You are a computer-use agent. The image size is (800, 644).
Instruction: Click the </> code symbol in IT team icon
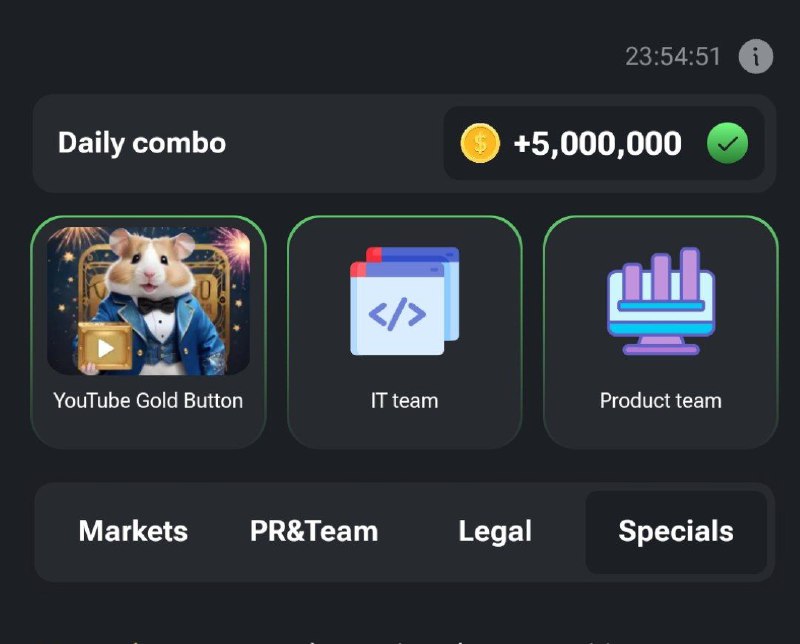coord(397,314)
